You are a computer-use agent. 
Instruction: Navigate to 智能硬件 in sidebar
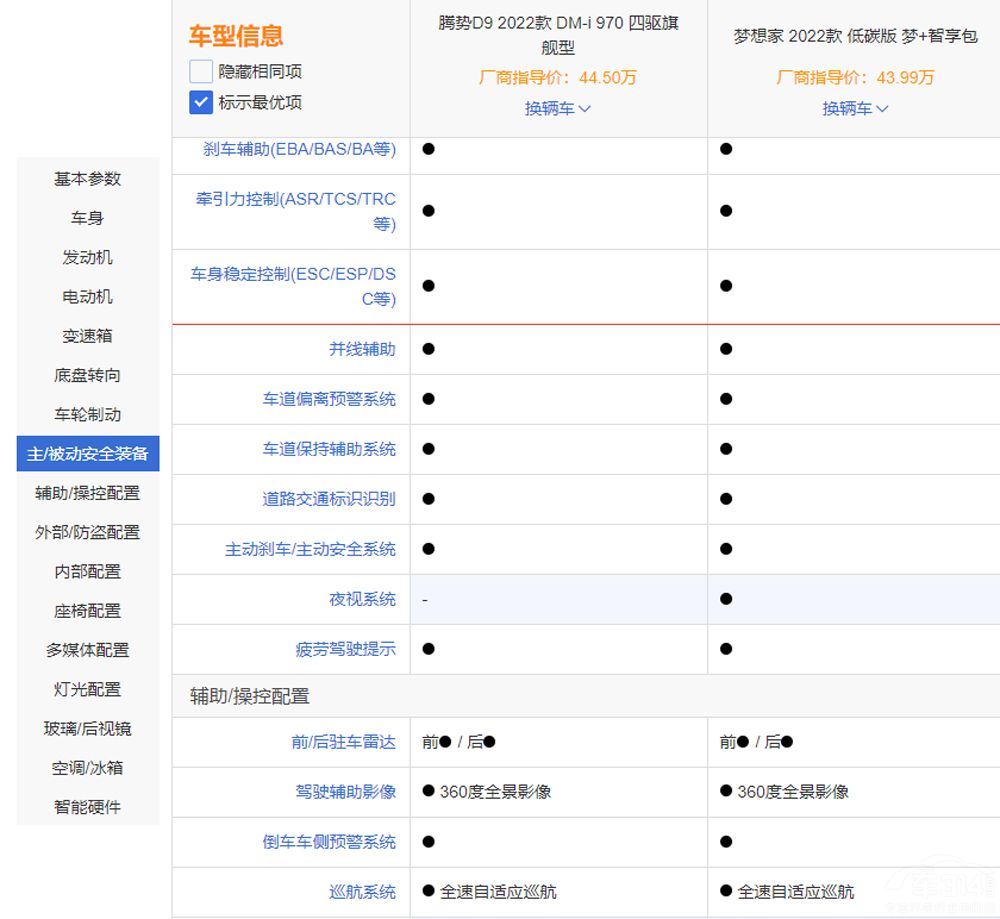[88, 806]
